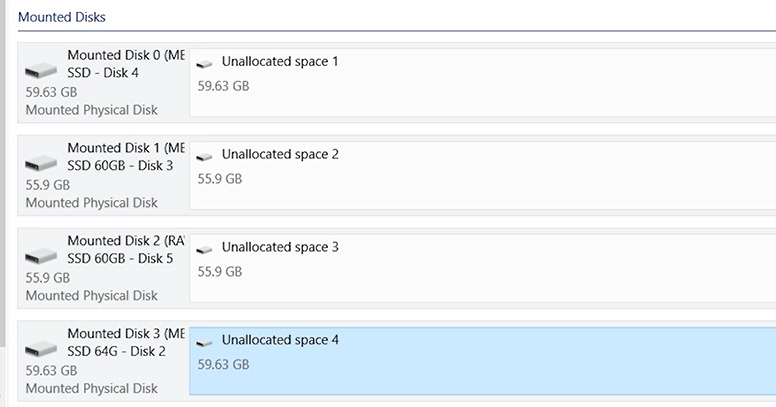Click the small icon beside Unallocated space 4
Image resolution: width=776 pixels, height=407 pixels.
204,342
